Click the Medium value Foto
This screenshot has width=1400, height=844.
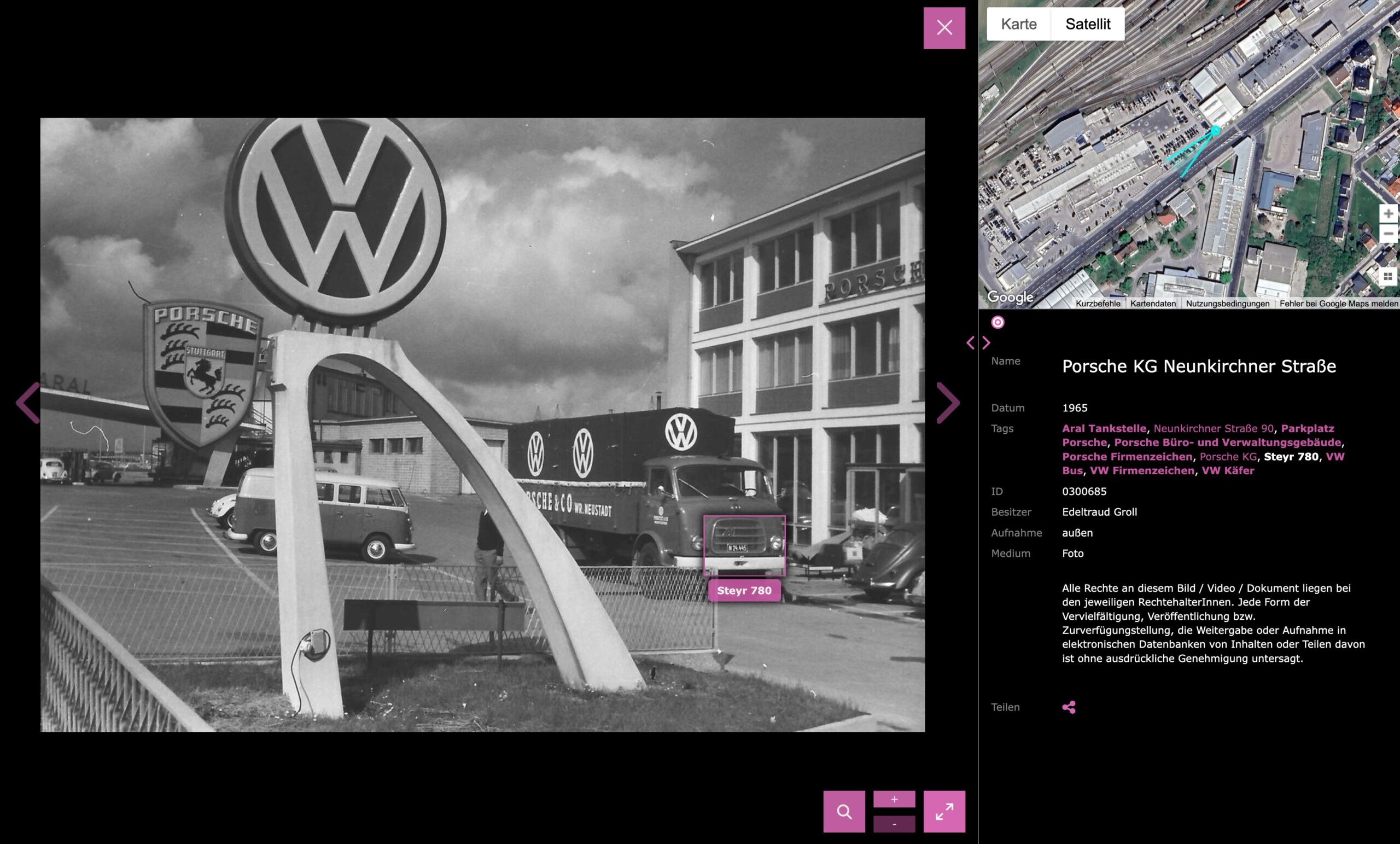click(x=1073, y=554)
